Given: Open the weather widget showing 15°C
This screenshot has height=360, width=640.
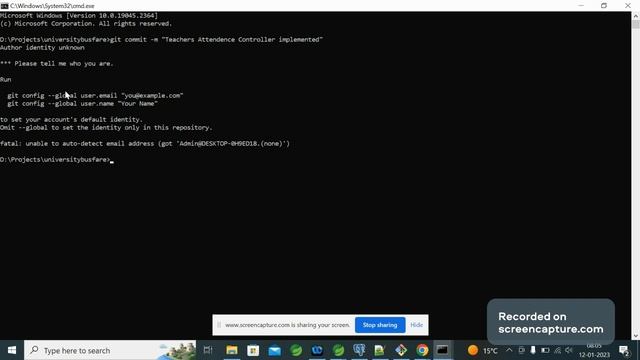Looking at the screenshot, I should point(483,350).
